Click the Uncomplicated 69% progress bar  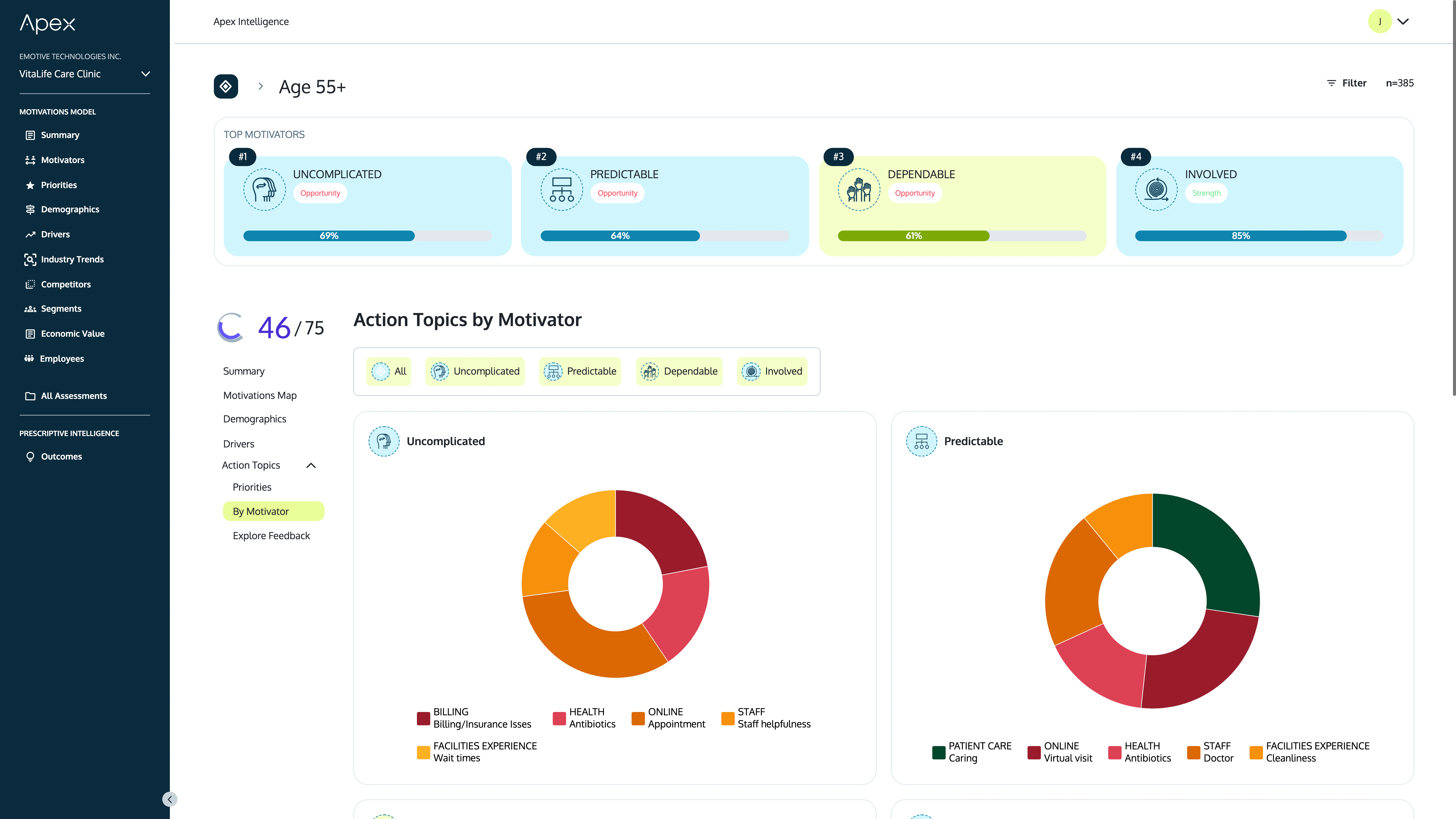tap(367, 236)
